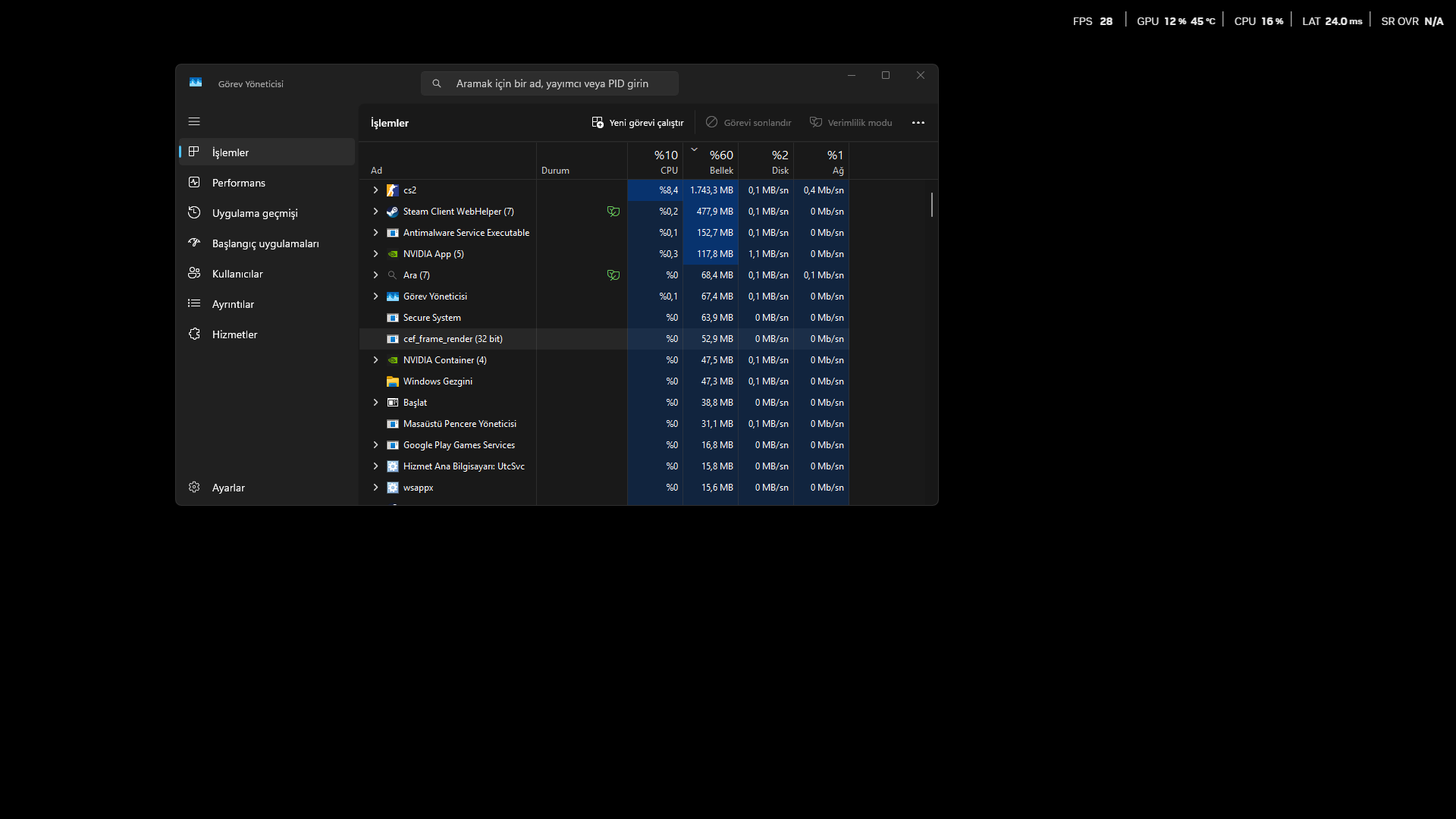
Task: Expand NVIDIA Container (4) group
Action: (x=375, y=360)
